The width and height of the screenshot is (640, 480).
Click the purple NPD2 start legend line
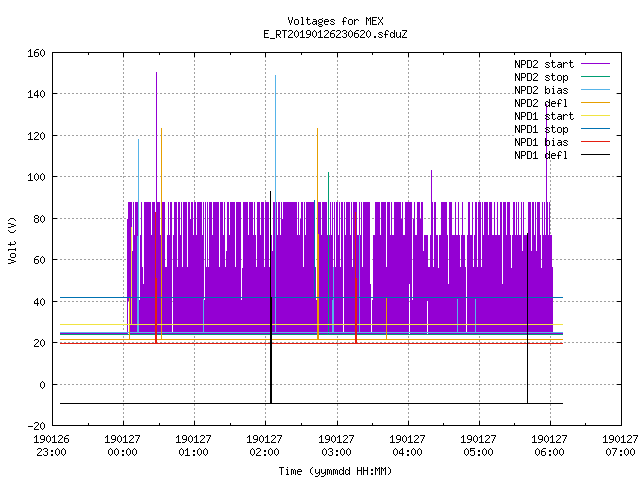tap(595, 64)
